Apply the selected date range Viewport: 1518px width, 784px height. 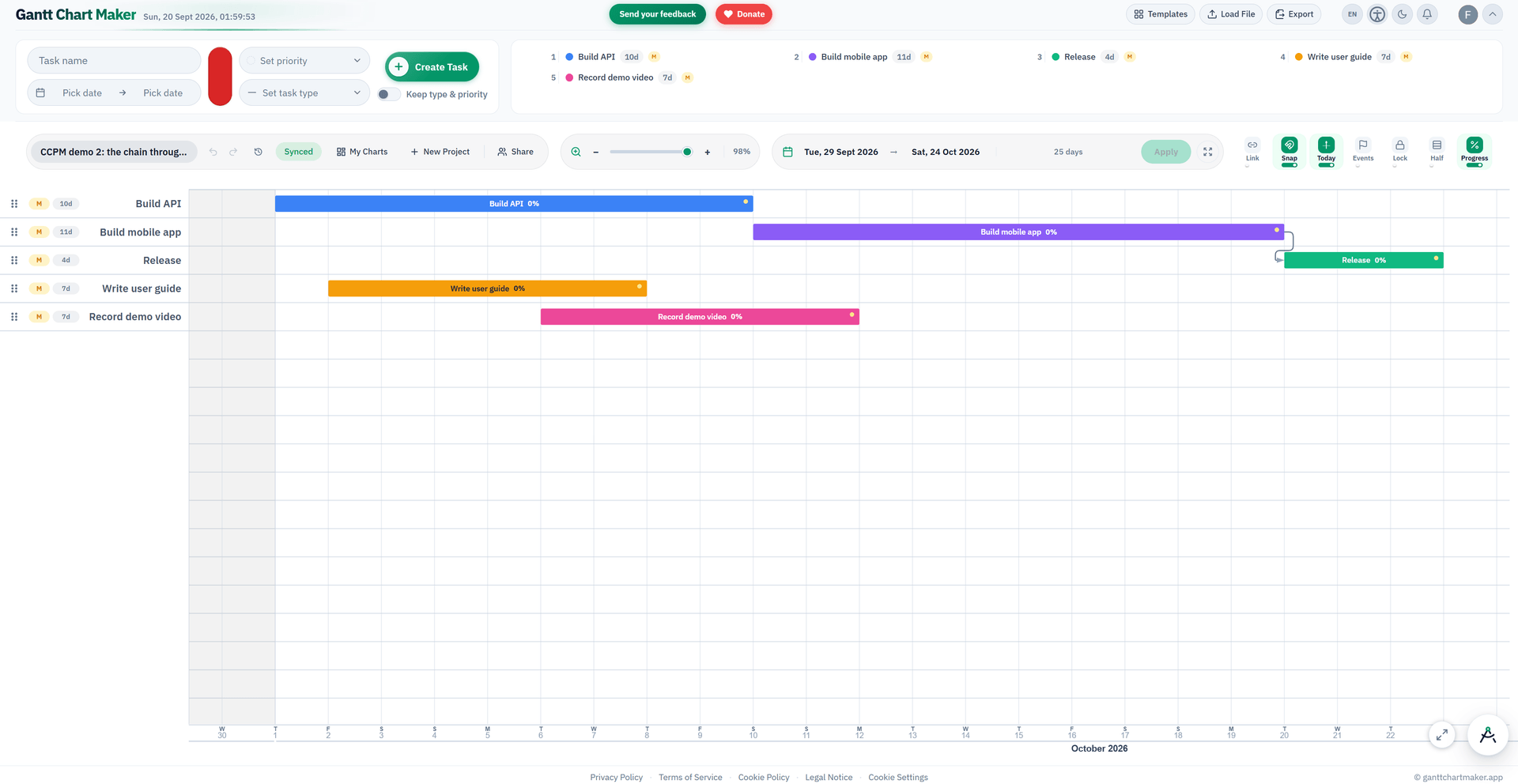pos(1165,152)
